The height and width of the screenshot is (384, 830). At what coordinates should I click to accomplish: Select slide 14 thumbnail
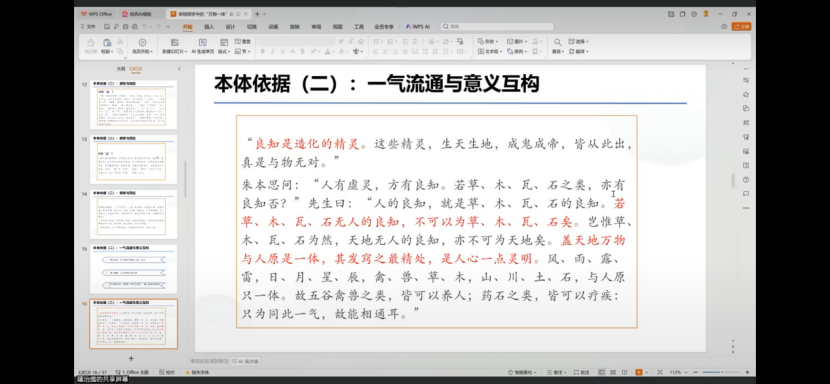pyautogui.click(x=133, y=214)
